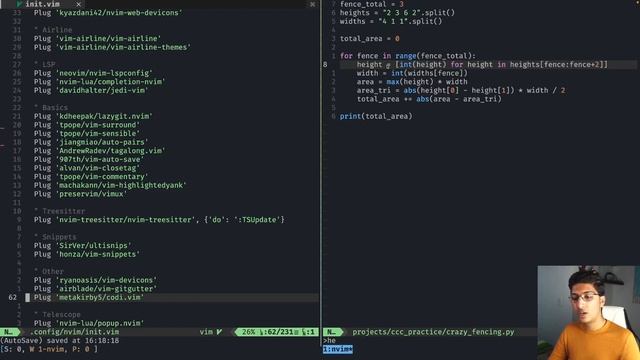Click the webcam video thumbnail
The width and height of the screenshot is (640, 360).
589,313
